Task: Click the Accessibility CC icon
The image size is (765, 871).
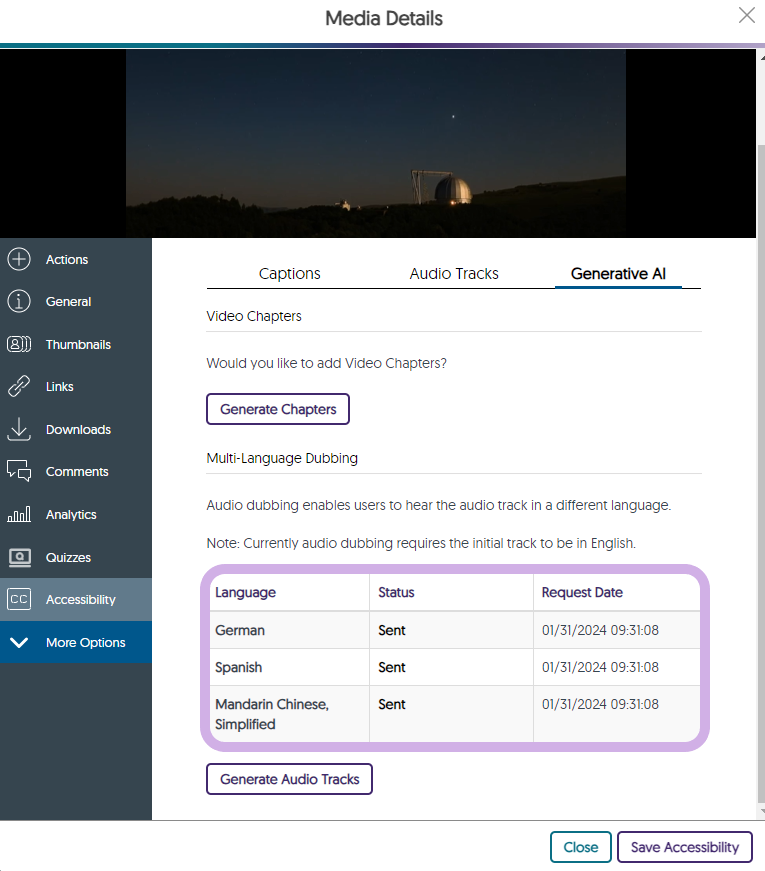Action: point(19,600)
